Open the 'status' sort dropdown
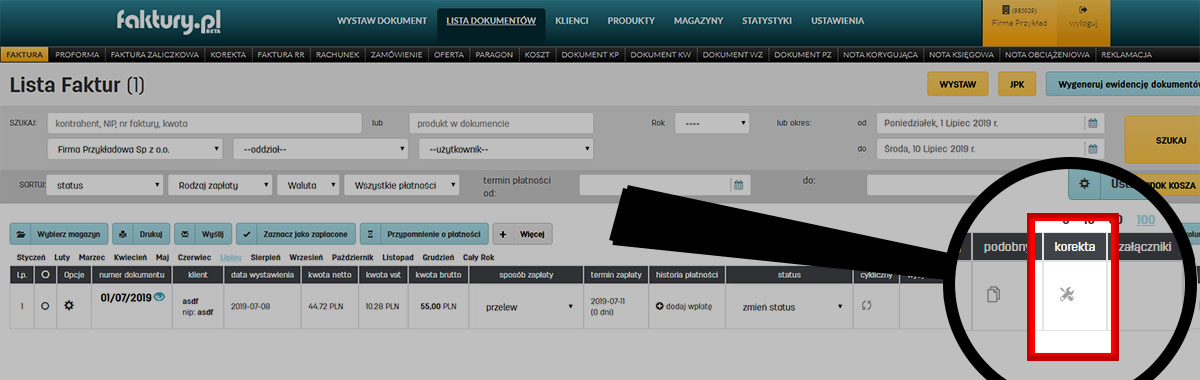This screenshot has height=380, width=1200. (106, 185)
